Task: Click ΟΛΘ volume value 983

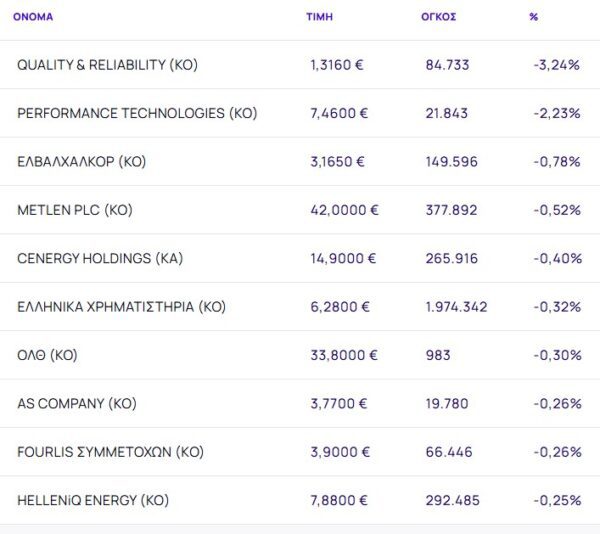Action: coord(438,355)
